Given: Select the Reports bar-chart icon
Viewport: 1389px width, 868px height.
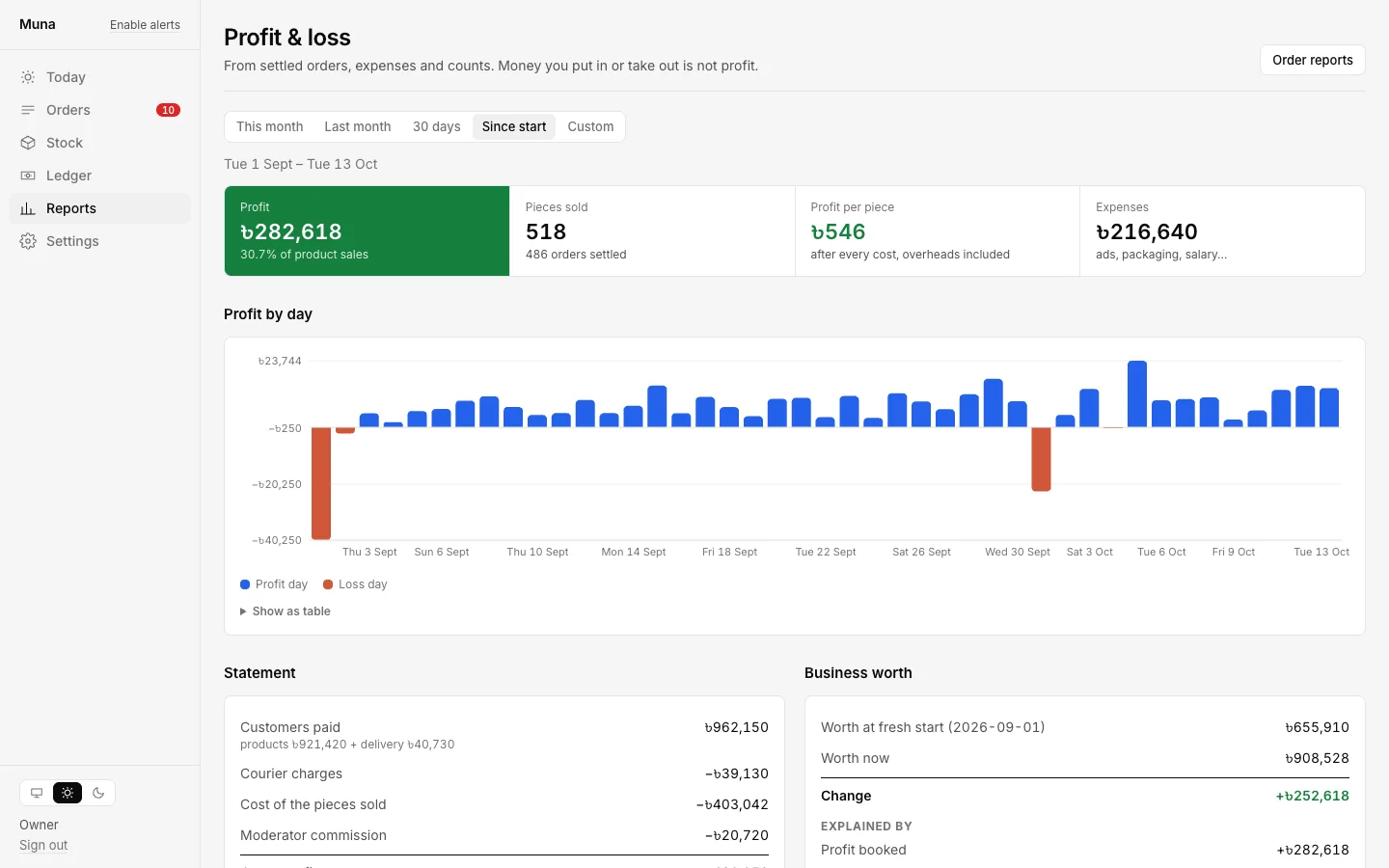Looking at the screenshot, I should pyautogui.click(x=28, y=208).
